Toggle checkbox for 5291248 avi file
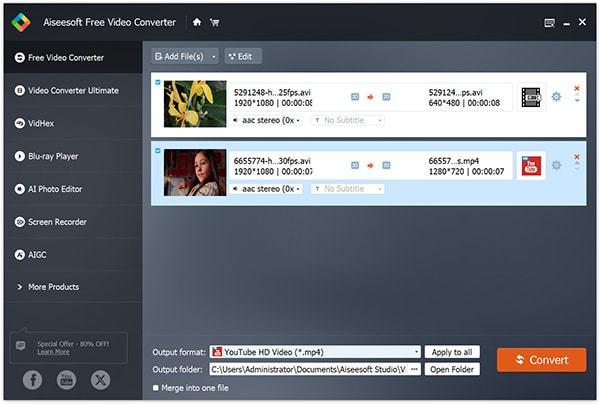The width and height of the screenshot is (600, 404). click(158, 82)
